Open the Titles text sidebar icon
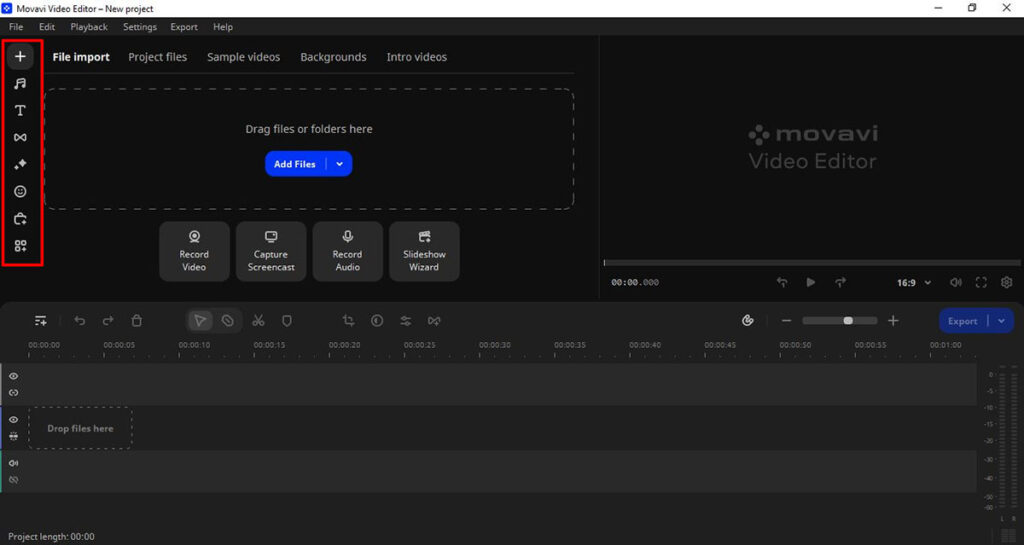 tap(20, 110)
